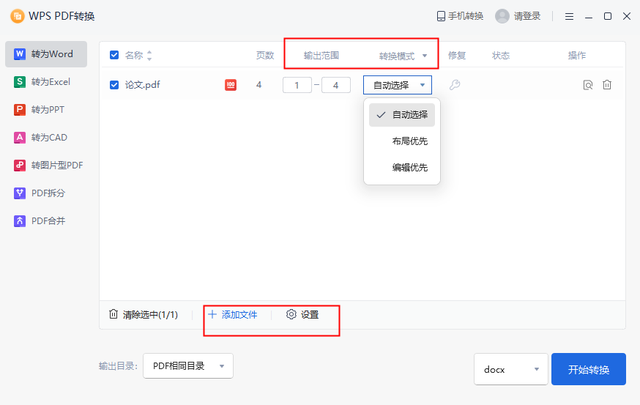Toggle the select-all checkbox beside 名称
The width and height of the screenshot is (640, 405).
tap(114, 55)
